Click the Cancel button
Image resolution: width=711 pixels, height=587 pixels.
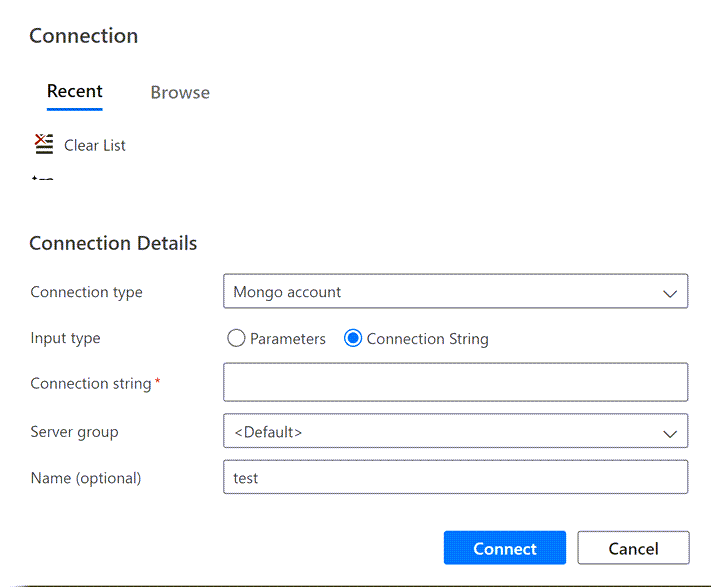pyautogui.click(x=633, y=548)
